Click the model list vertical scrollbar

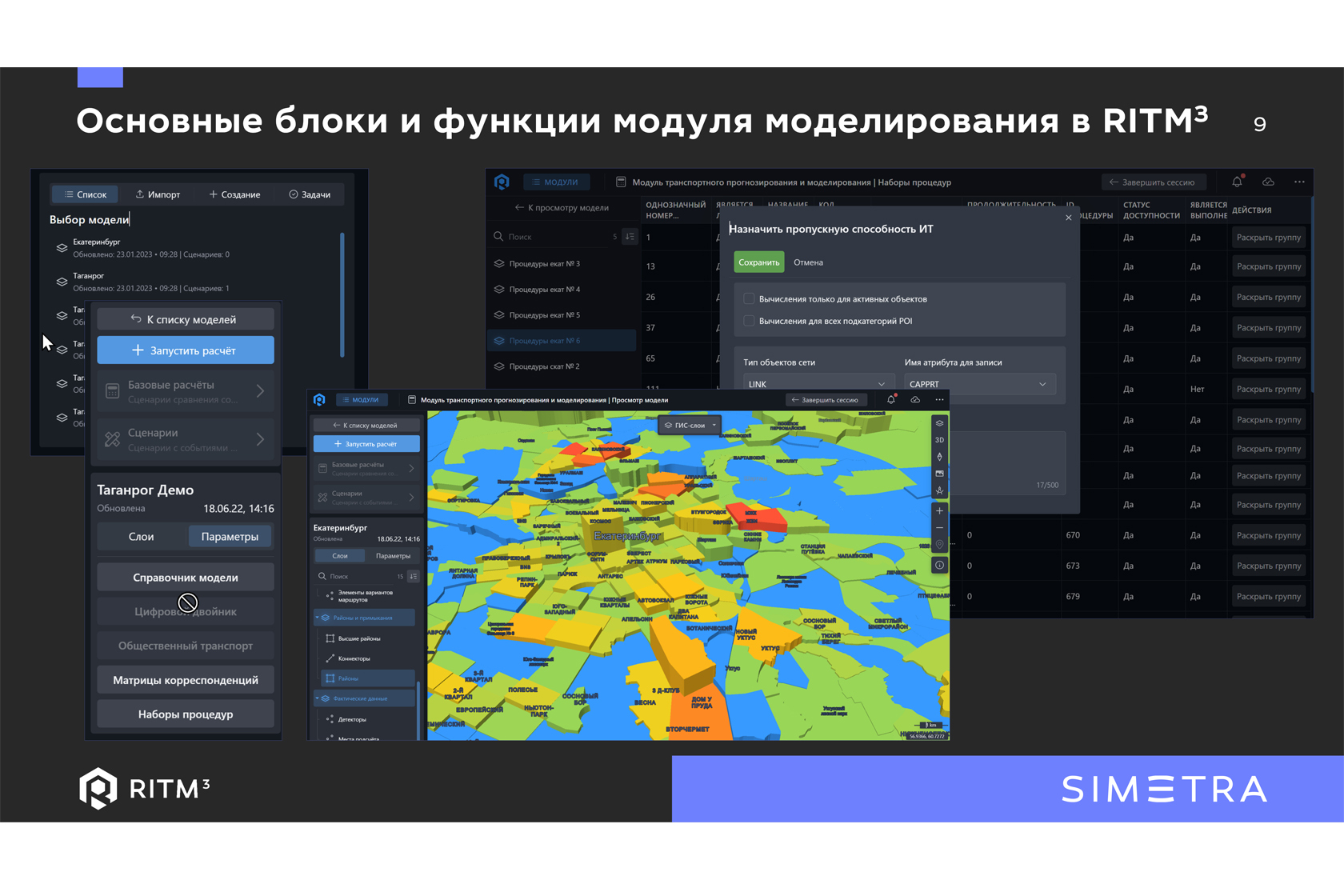342,294
